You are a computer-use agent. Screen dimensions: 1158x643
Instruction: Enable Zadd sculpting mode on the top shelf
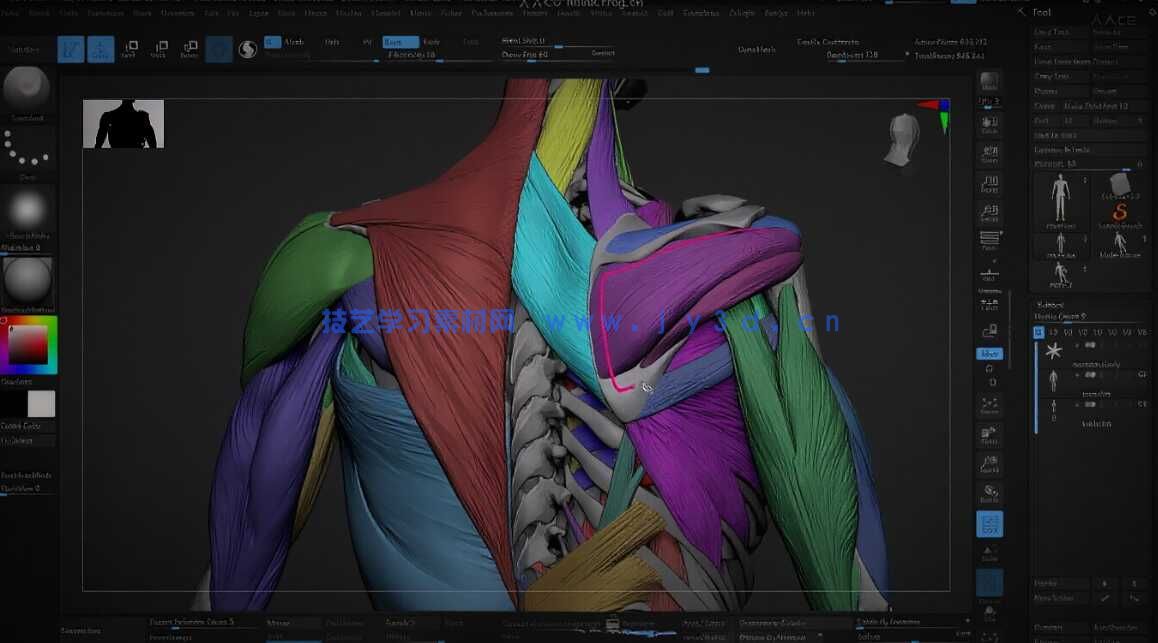pos(399,43)
